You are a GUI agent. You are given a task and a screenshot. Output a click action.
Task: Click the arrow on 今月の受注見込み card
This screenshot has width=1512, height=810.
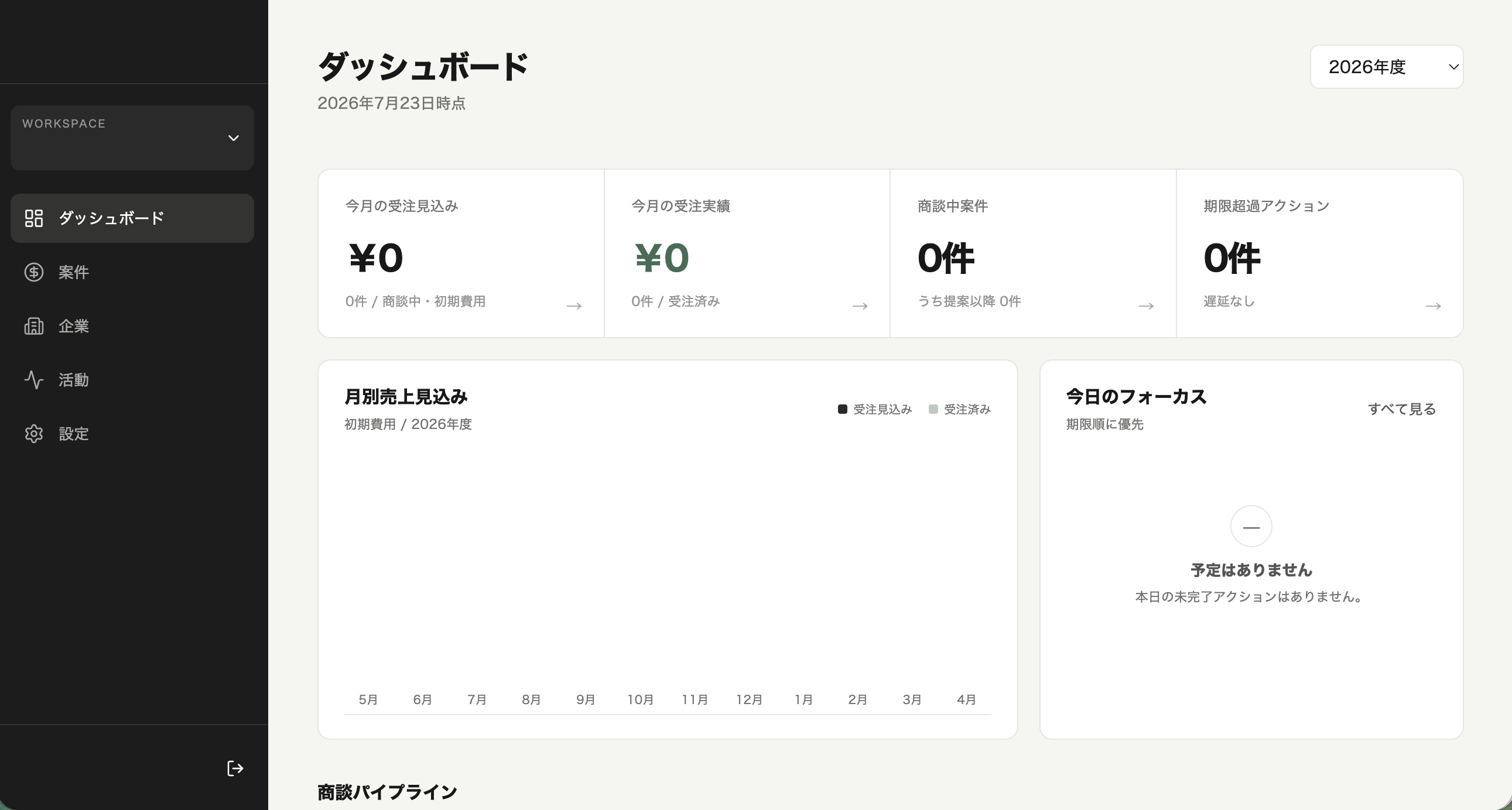pos(574,306)
